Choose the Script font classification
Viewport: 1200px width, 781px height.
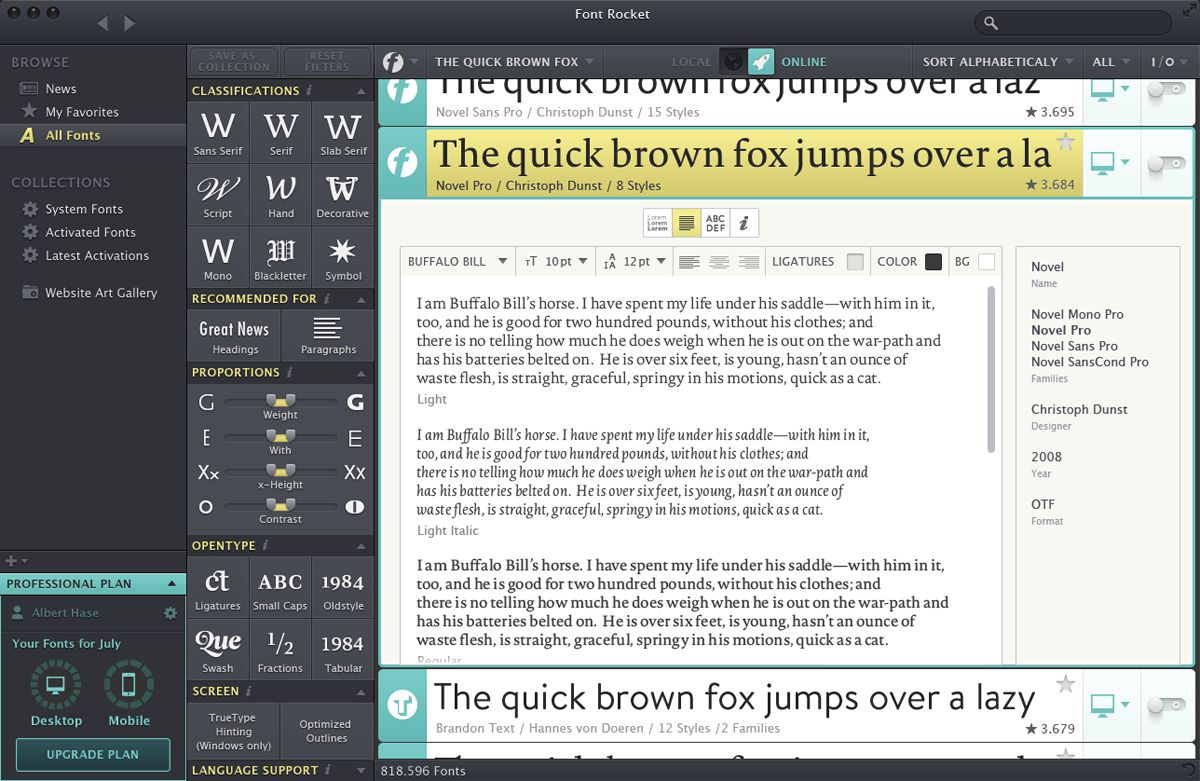point(218,196)
